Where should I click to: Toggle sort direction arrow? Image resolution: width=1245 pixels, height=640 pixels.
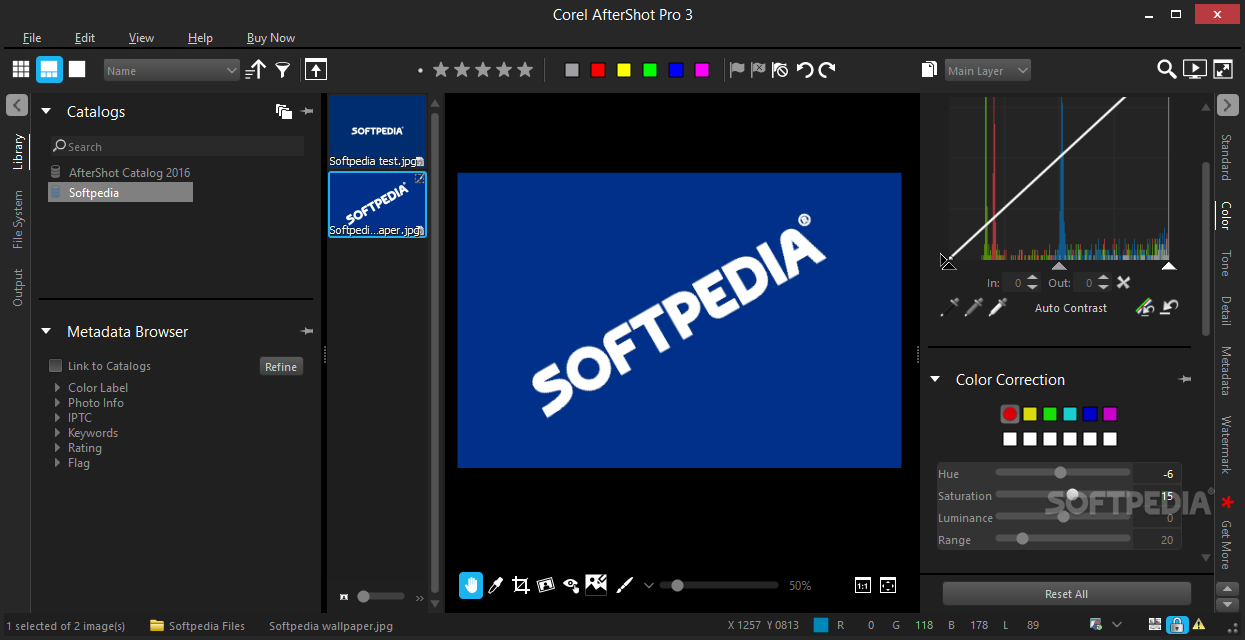pyautogui.click(x=256, y=70)
